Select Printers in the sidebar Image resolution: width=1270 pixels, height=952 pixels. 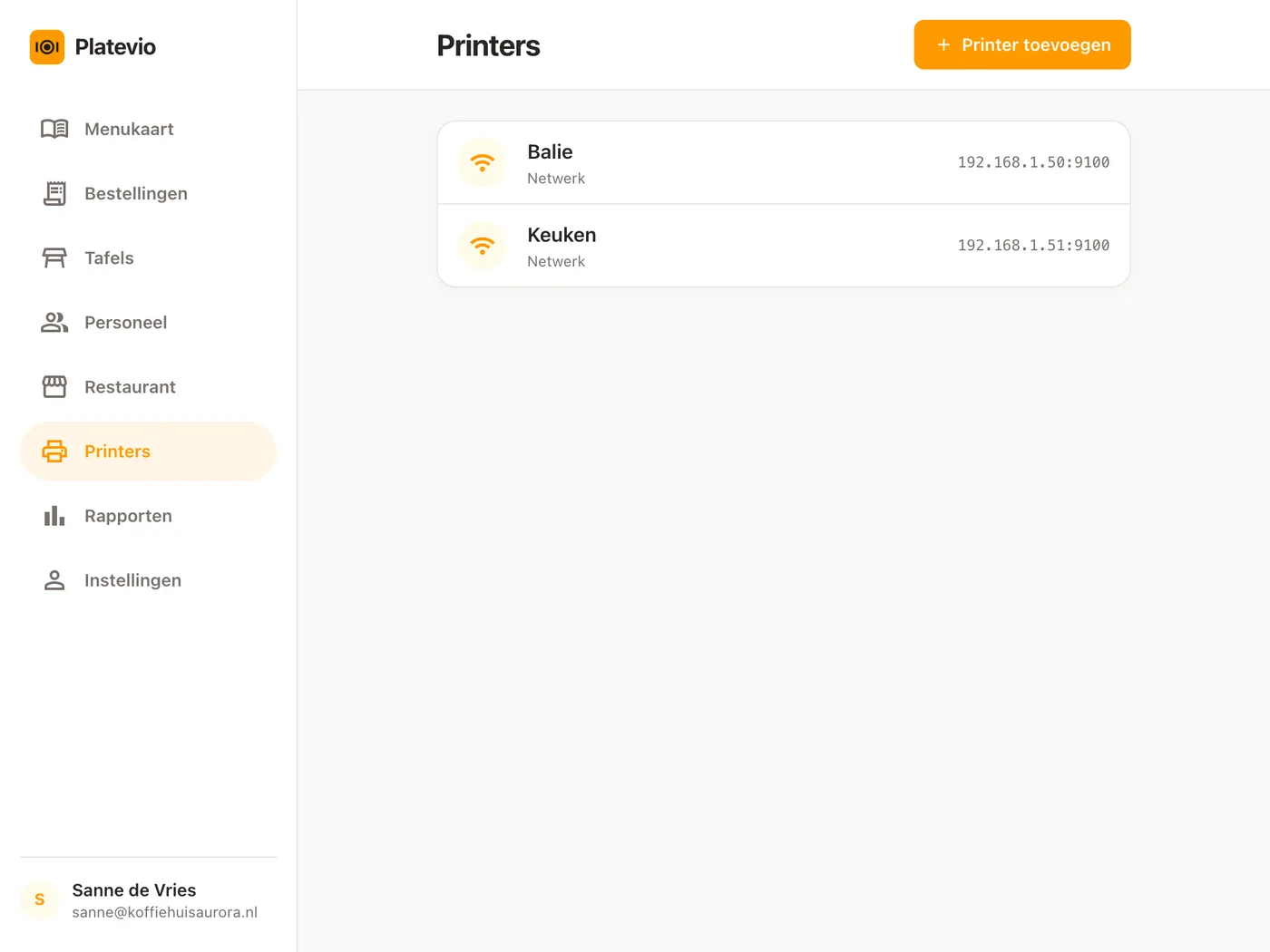coord(148,451)
